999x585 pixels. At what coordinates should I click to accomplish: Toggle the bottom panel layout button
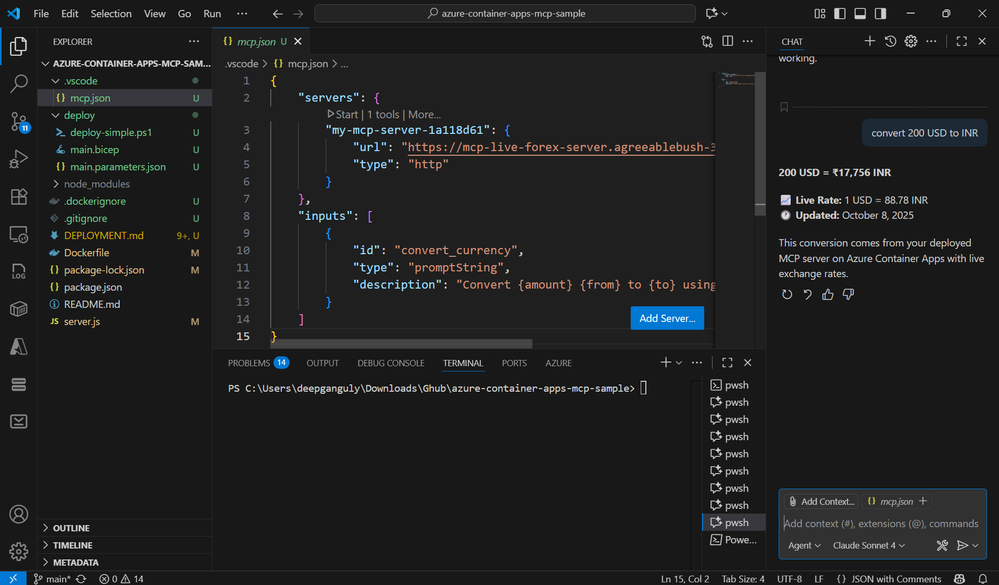pyautogui.click(x=858, y=14)
